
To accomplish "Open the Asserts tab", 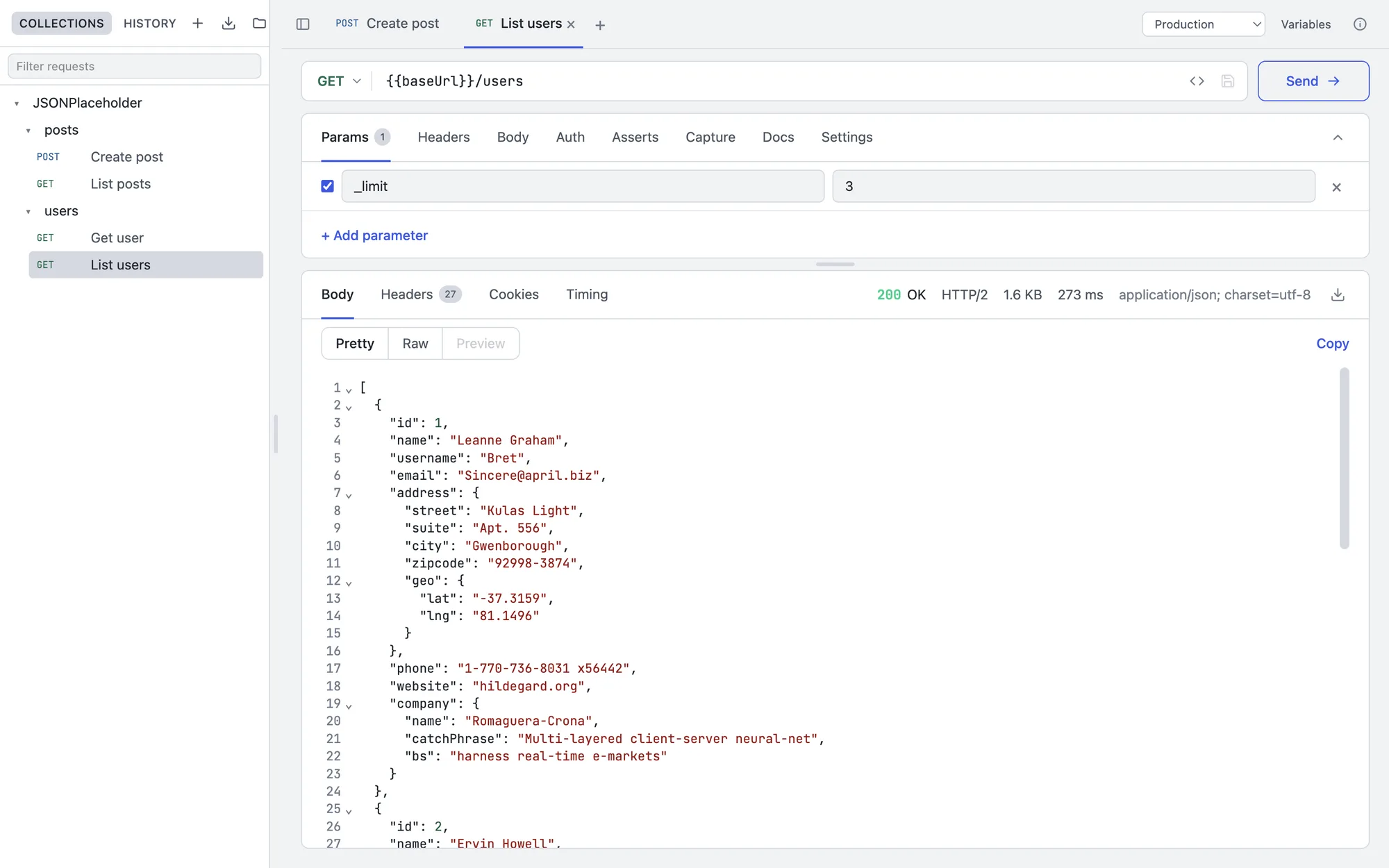I will coord(635,137).
